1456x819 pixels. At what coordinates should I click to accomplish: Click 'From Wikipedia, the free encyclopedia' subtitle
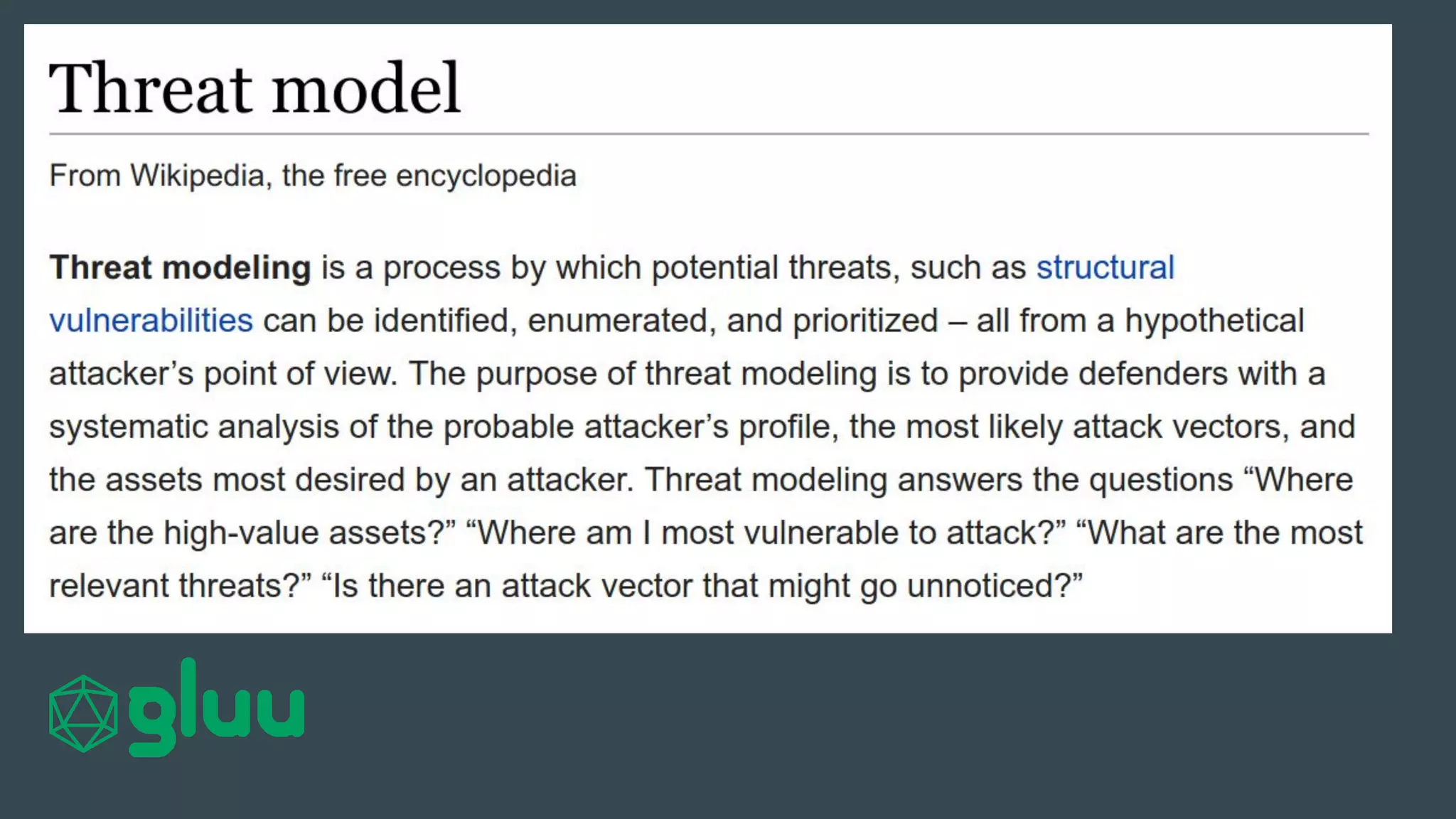pyautogui.click(x=313, y=176)
